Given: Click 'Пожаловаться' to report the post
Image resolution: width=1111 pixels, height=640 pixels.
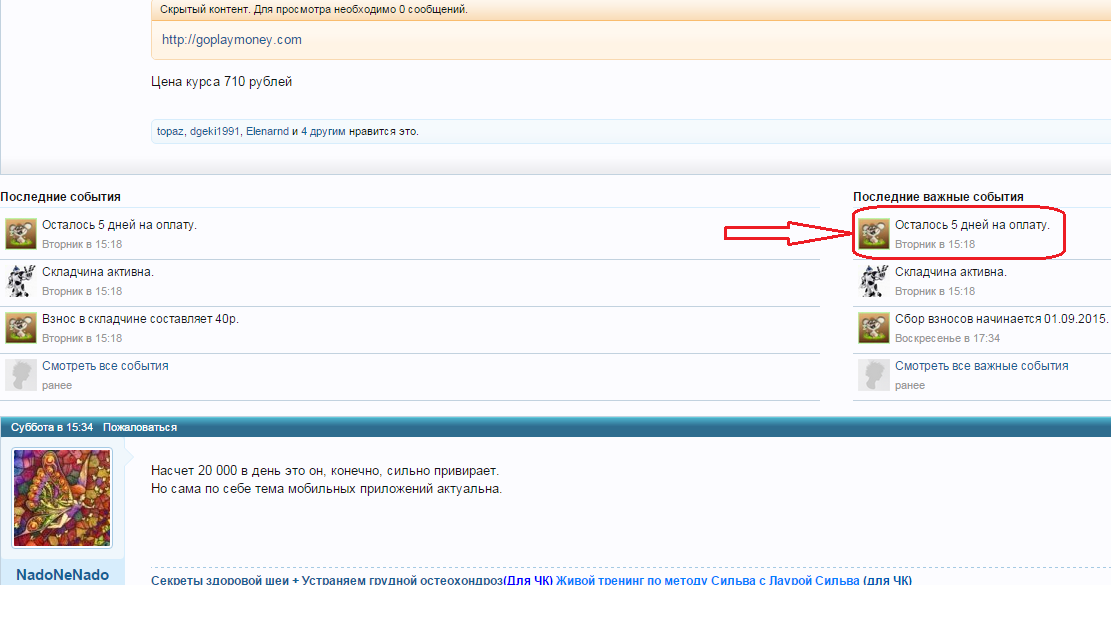Looking at the screenshot, I should (140, 427).
